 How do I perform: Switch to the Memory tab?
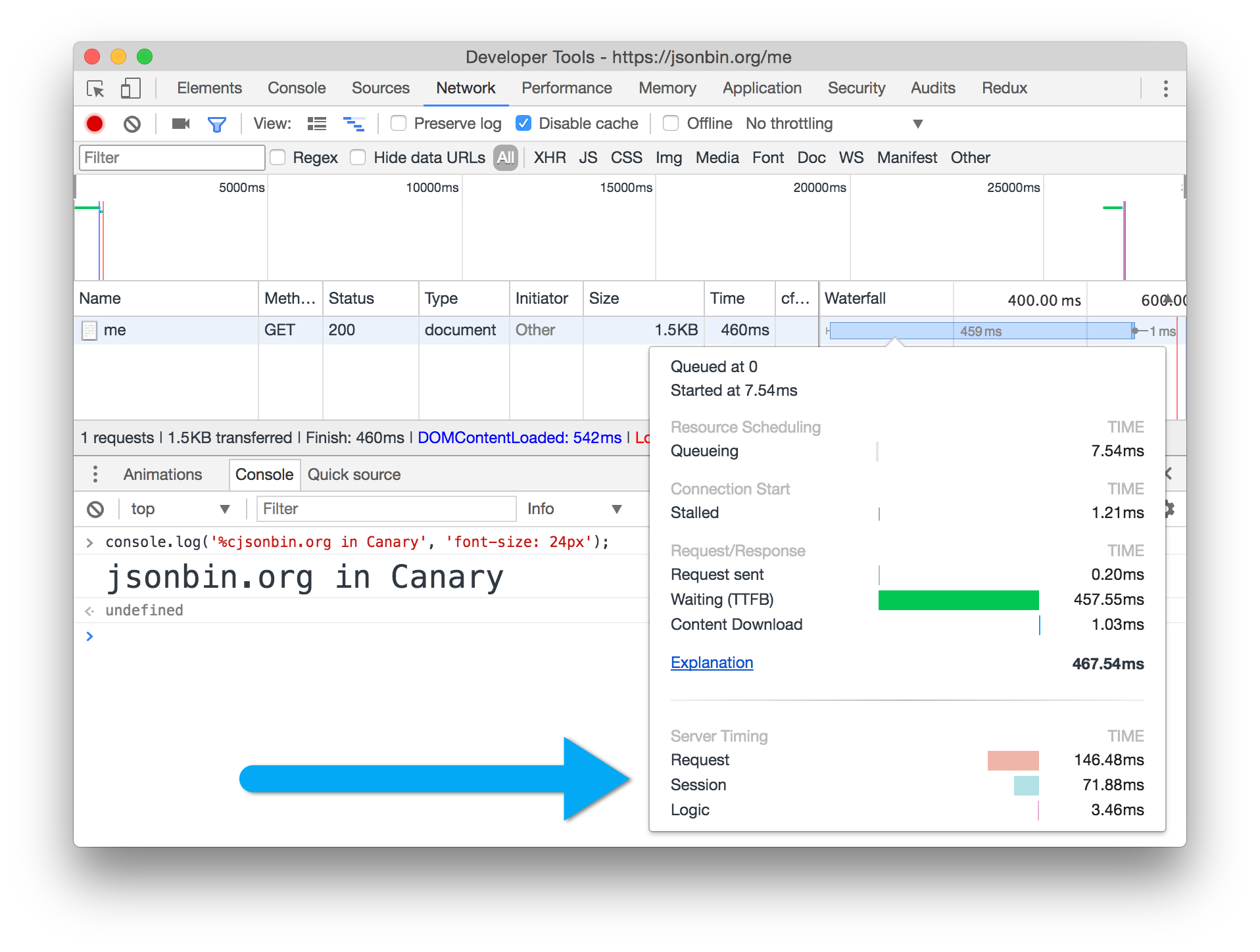(x=667, y=88)
